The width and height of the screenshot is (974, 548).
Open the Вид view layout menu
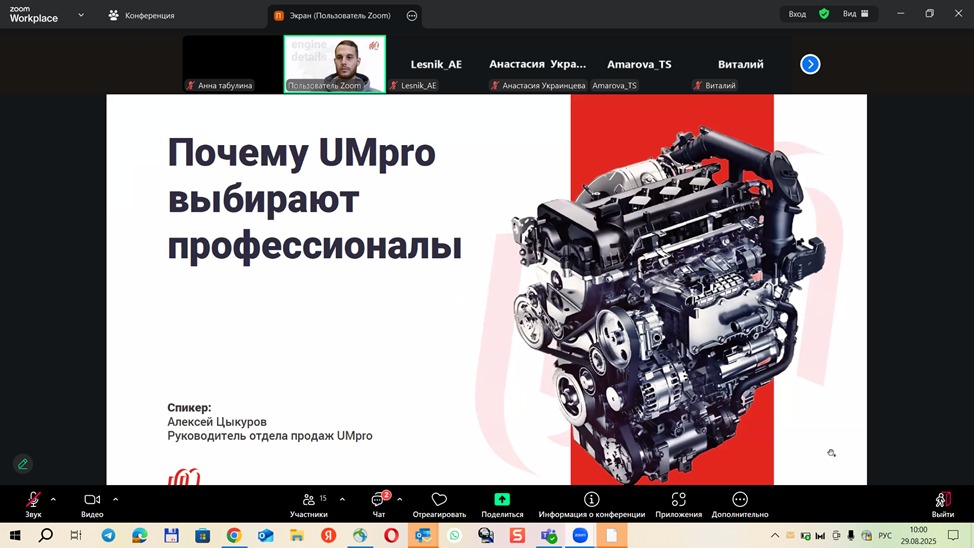[855, 14]
